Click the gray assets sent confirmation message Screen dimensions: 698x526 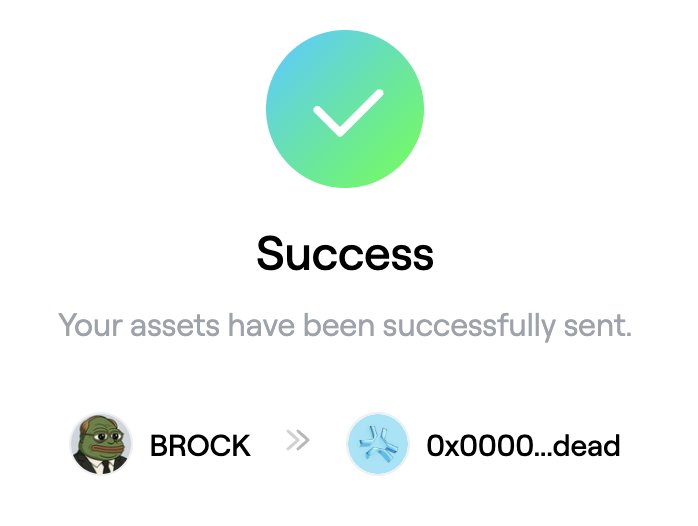(345, 326)
